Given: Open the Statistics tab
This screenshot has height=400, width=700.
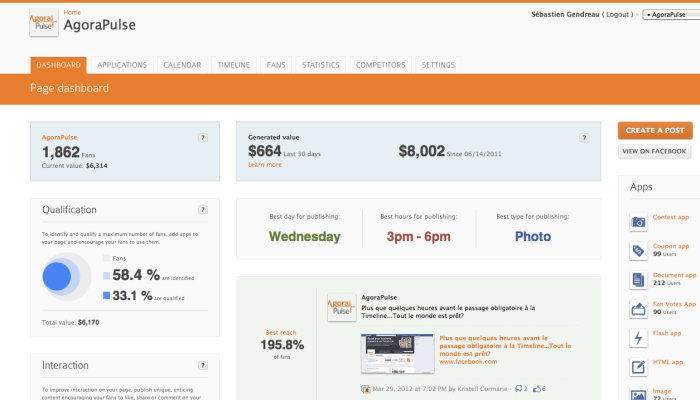Looking at the screenshot, I should 321,65.
